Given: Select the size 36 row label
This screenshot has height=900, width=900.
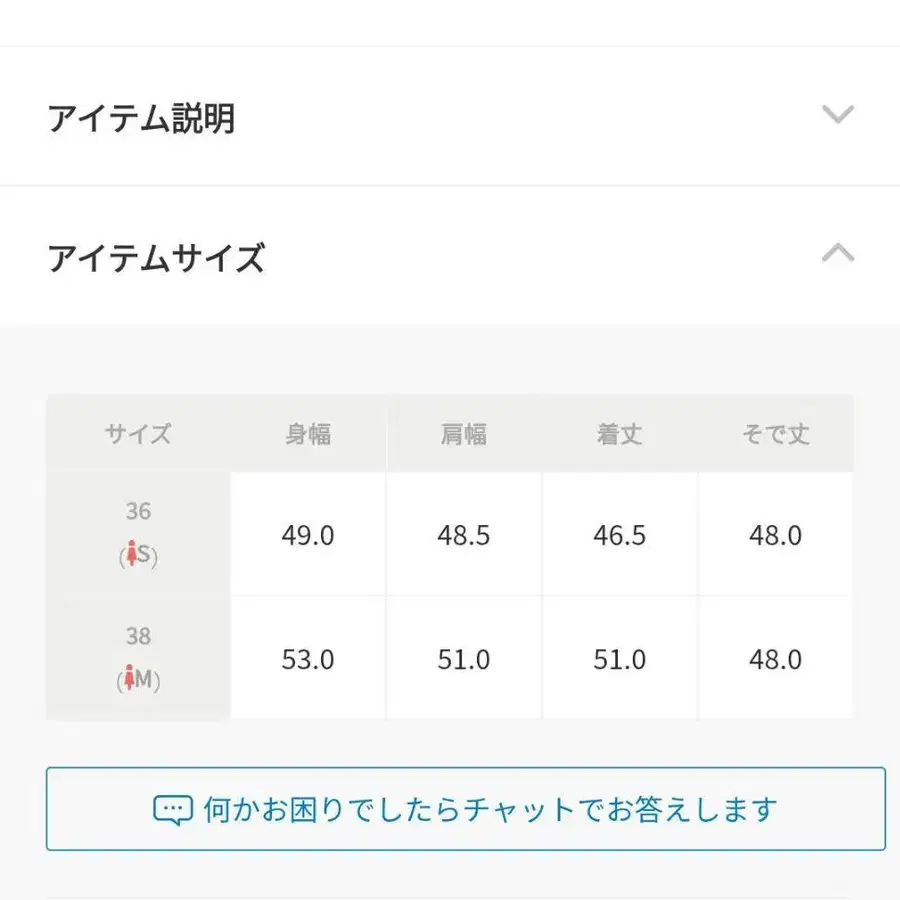Looking at the screenshot, I should (138, 511).
